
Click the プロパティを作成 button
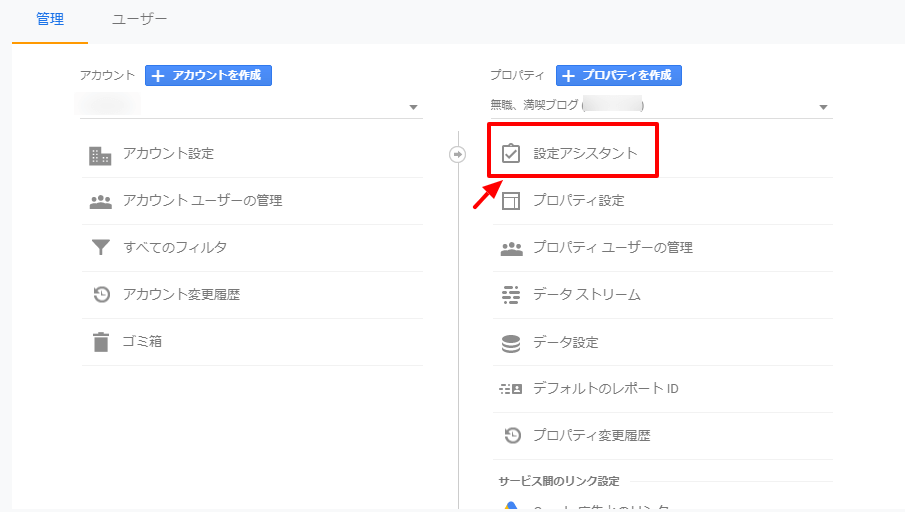click(619, 76)
